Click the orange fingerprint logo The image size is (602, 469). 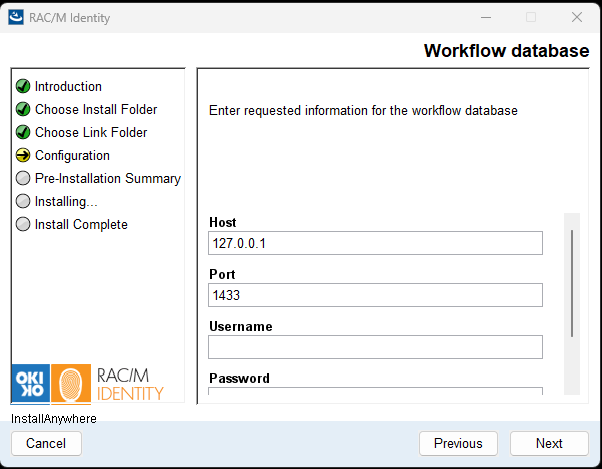pos(71,383)
